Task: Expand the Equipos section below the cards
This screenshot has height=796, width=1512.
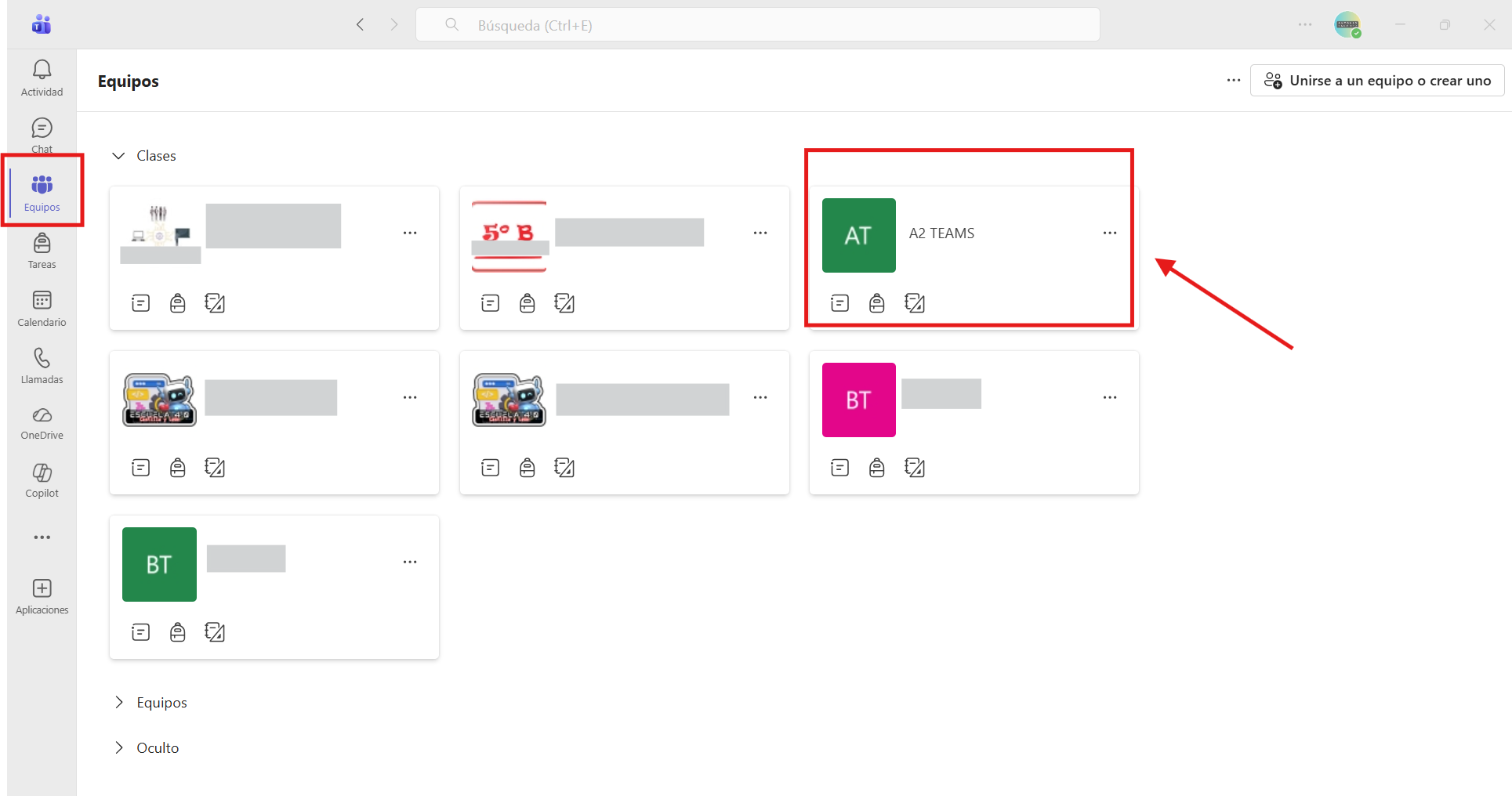Action: point(118,702)
